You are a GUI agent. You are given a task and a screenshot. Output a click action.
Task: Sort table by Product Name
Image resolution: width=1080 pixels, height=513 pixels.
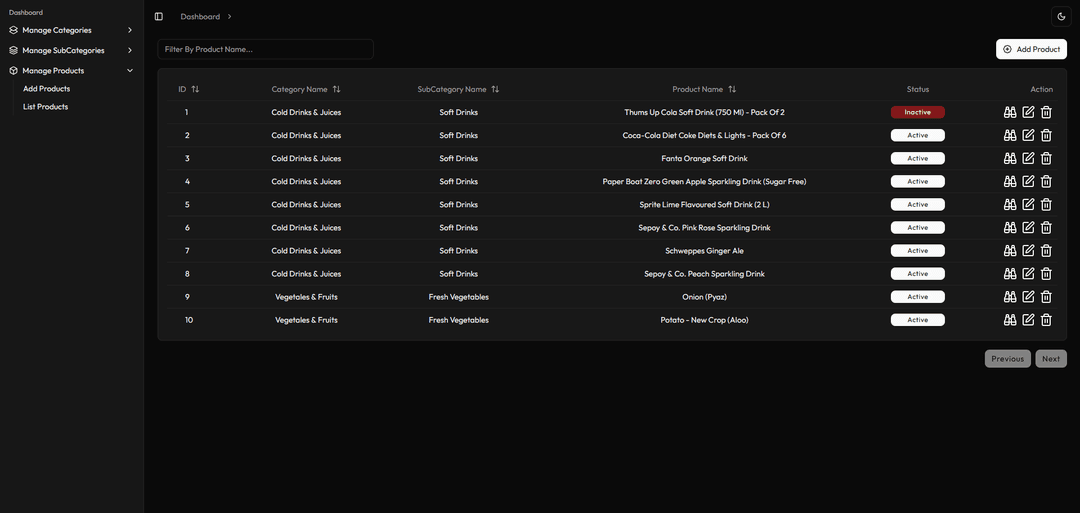704,90
